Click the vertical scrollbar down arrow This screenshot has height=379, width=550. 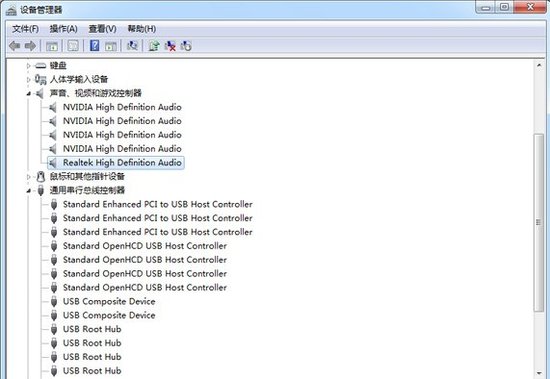539,373
